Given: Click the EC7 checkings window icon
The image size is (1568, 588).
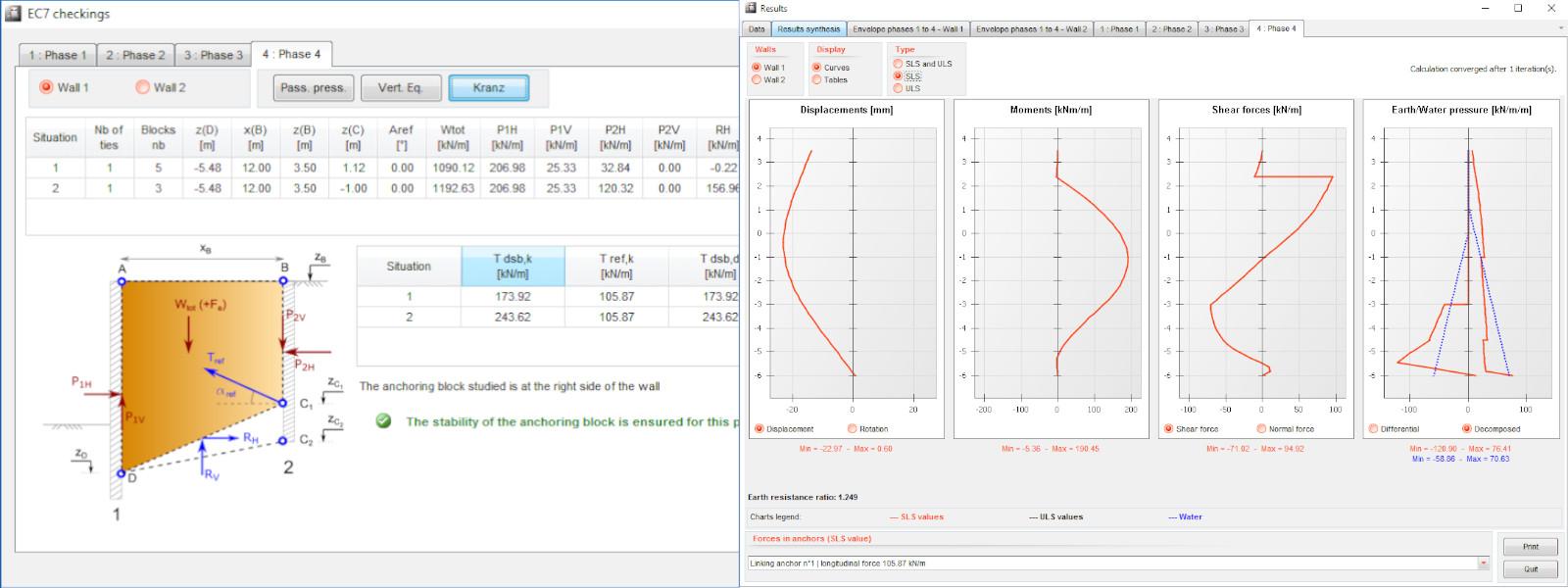Looking at the screenshot, I should 14,13.
